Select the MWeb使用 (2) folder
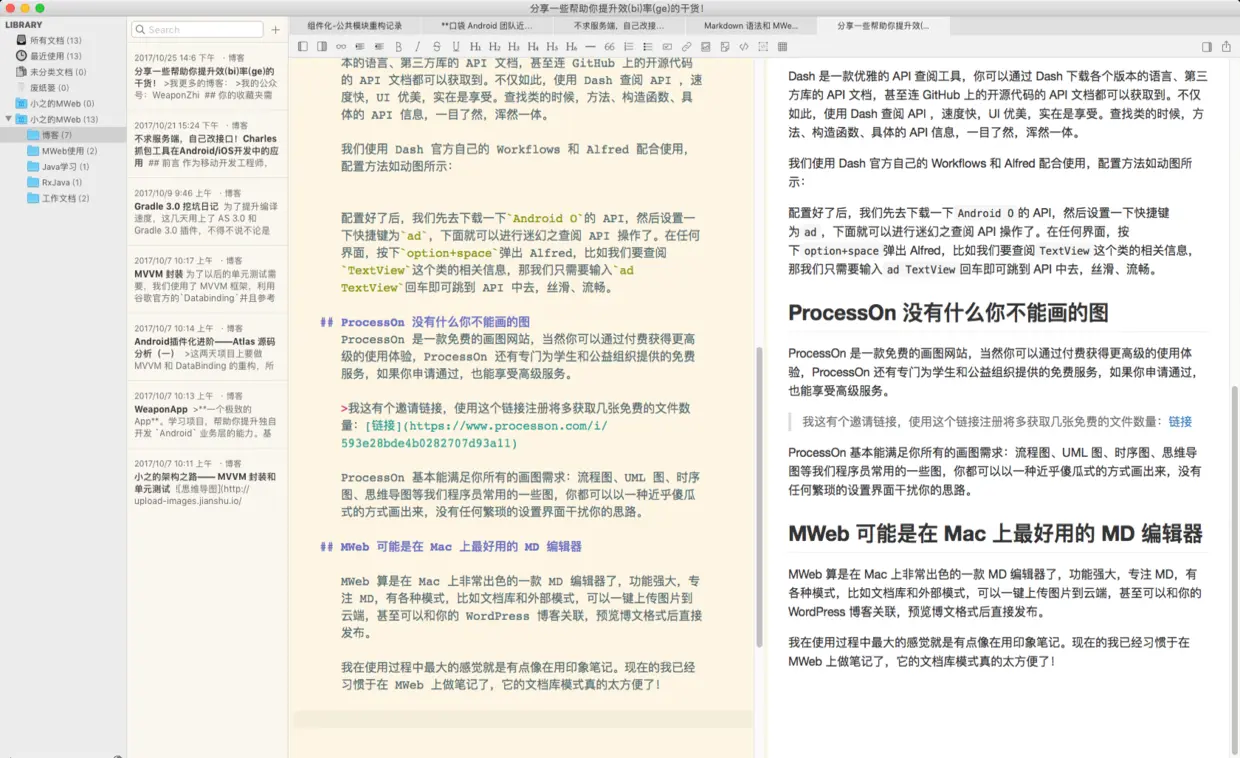 (x=62, y=151)
